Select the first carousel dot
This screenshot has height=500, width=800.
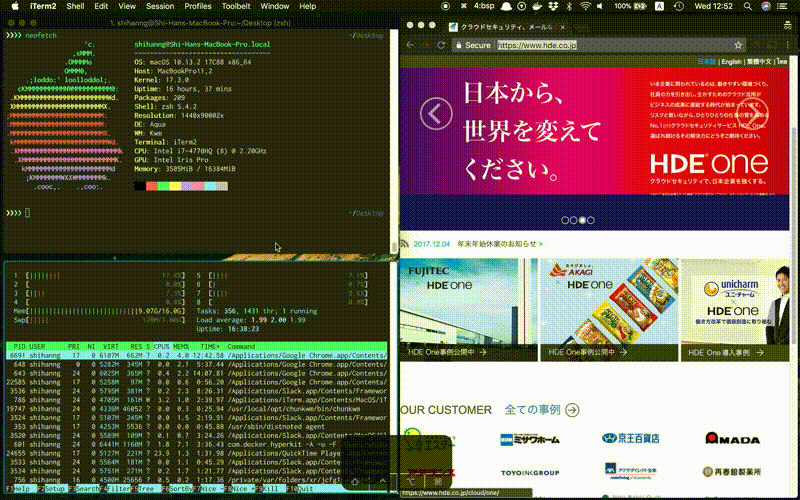coord(565,220)
